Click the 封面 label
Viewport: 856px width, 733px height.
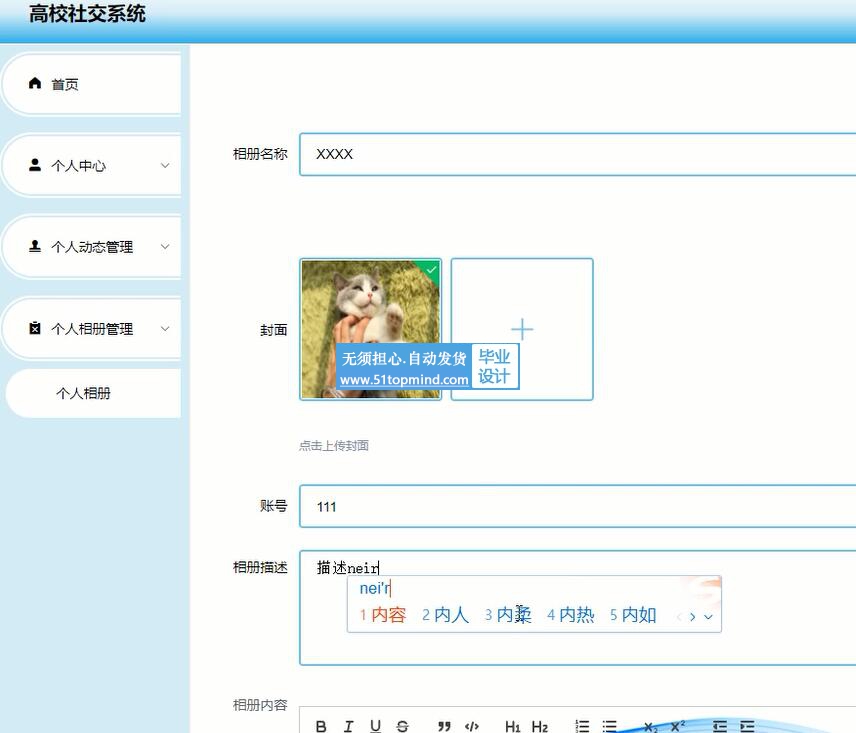pyautogui.click(x=274, y=330)
